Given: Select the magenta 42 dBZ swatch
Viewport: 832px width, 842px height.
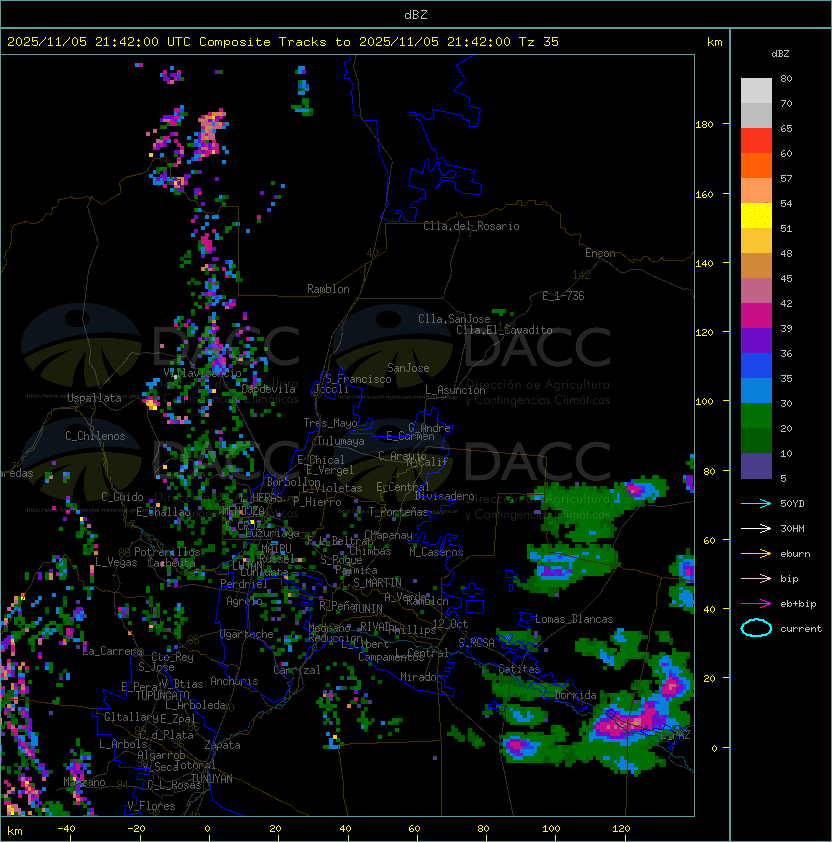Looking at the screenshot, I should (756, 316).
